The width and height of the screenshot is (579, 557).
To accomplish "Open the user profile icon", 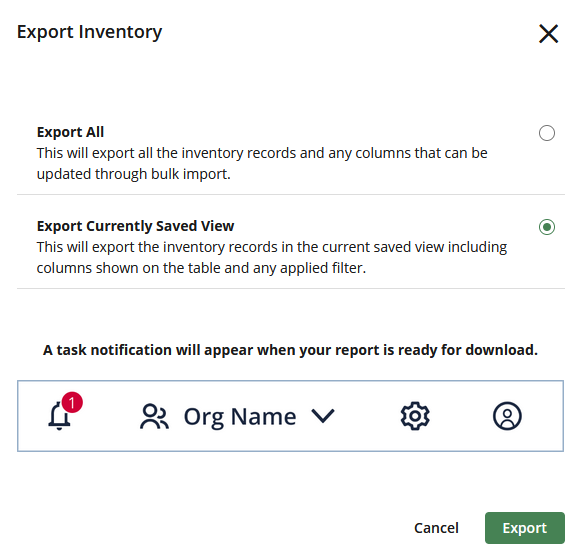I will (x=507, y=416).
